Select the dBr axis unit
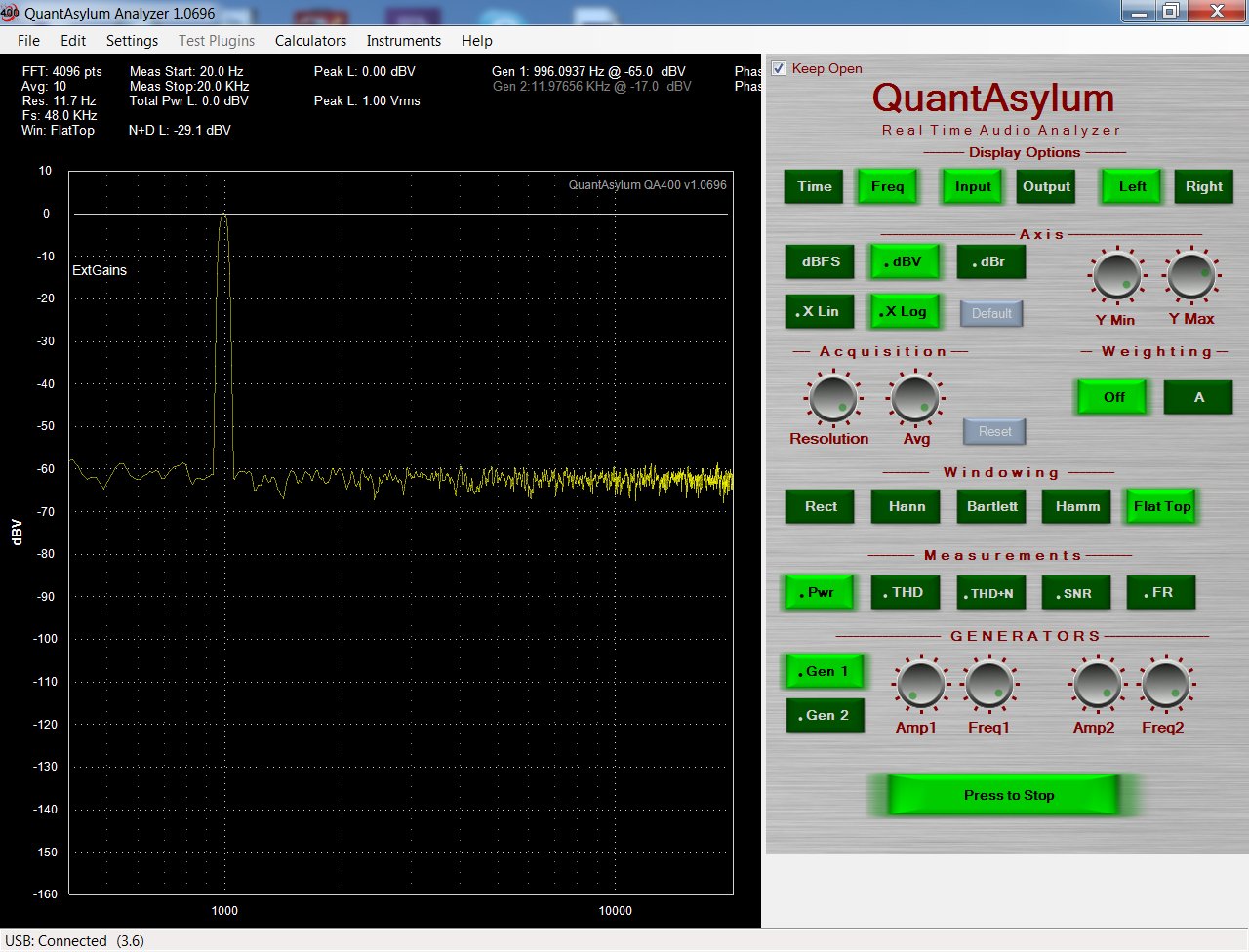The width and height of the screenshot is (1249, 952). click(x=990, y=262)
